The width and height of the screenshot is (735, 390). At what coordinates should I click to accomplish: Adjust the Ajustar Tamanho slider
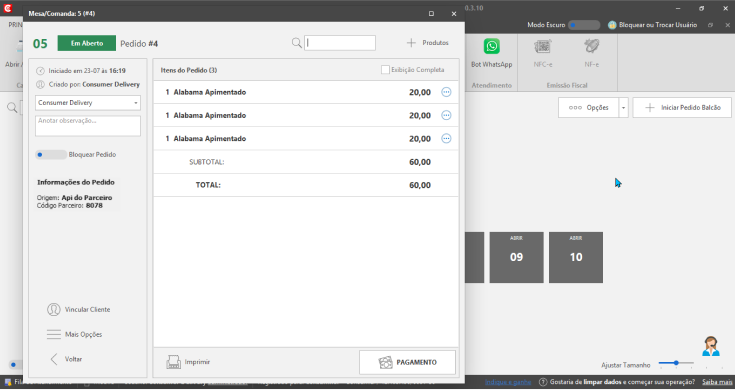pyautogui.click(x=676, y=363)
